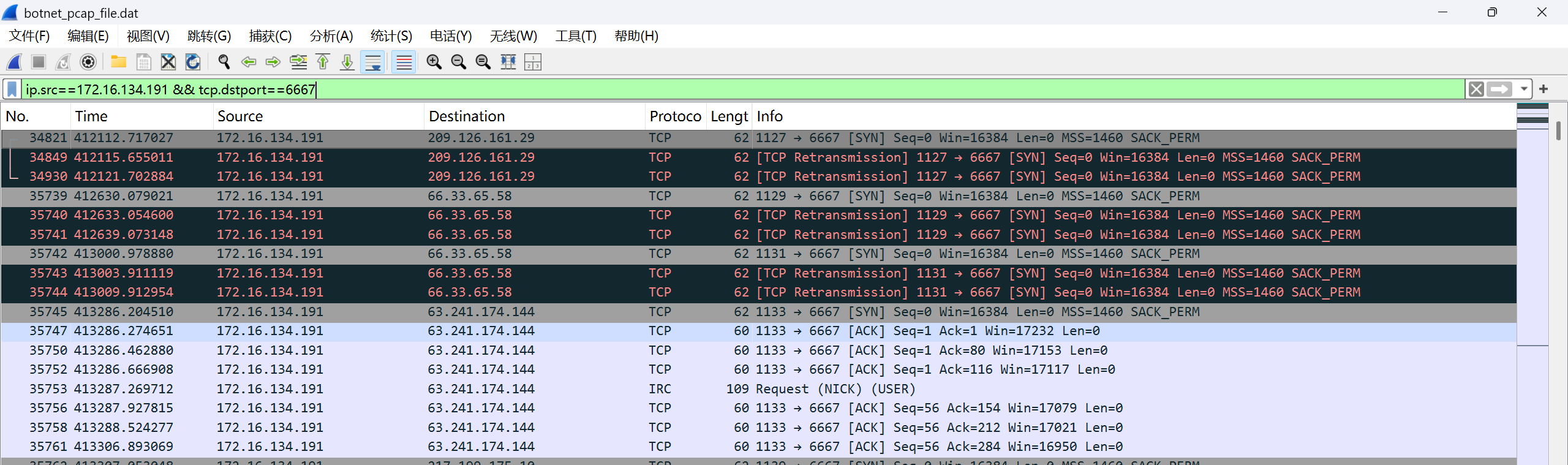This screenshot has height=465, width=1568.
Task: Select packet 35761 with Ack=284
Action: 758,447
